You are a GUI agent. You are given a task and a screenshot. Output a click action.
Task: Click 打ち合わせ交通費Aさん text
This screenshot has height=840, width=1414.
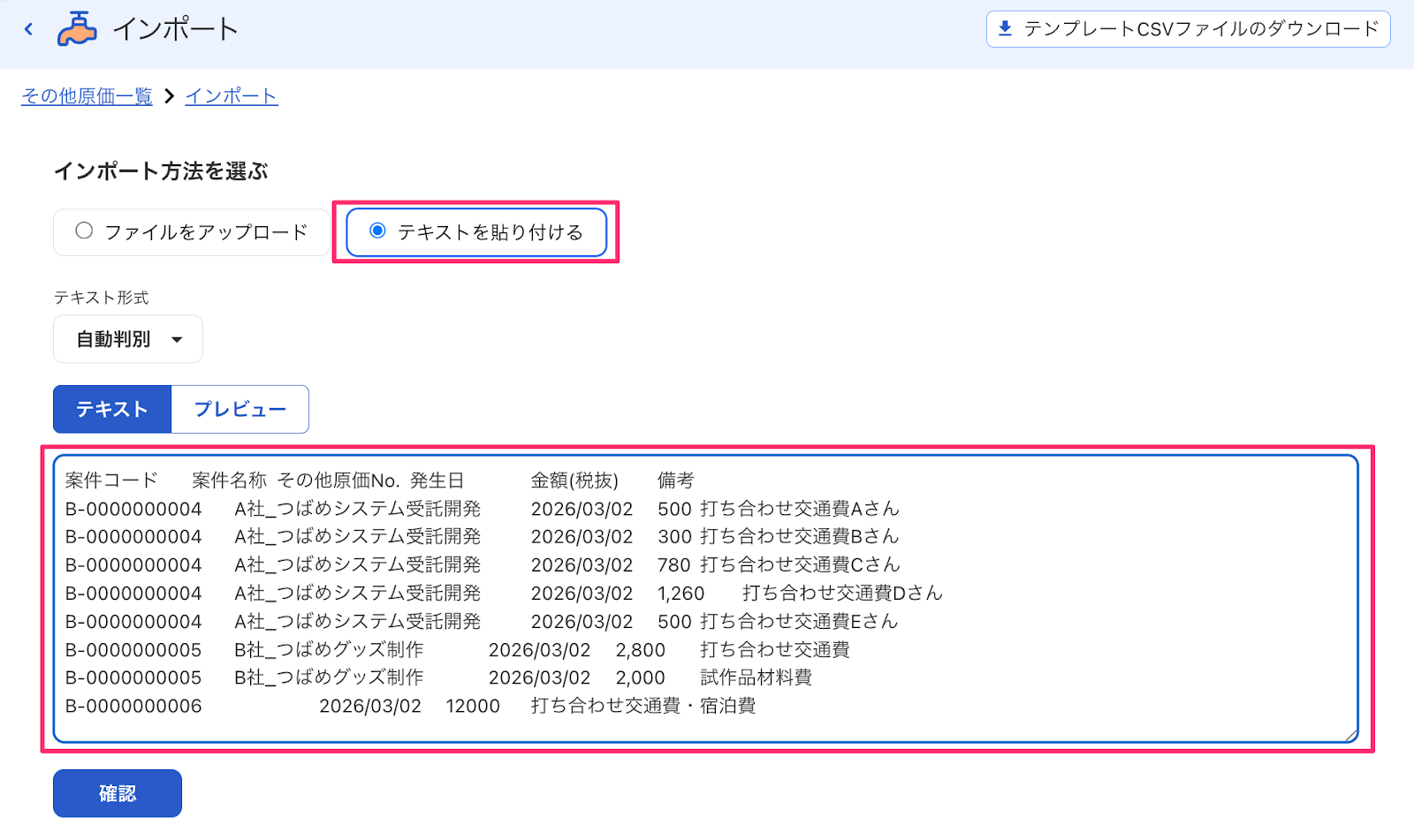800,509
